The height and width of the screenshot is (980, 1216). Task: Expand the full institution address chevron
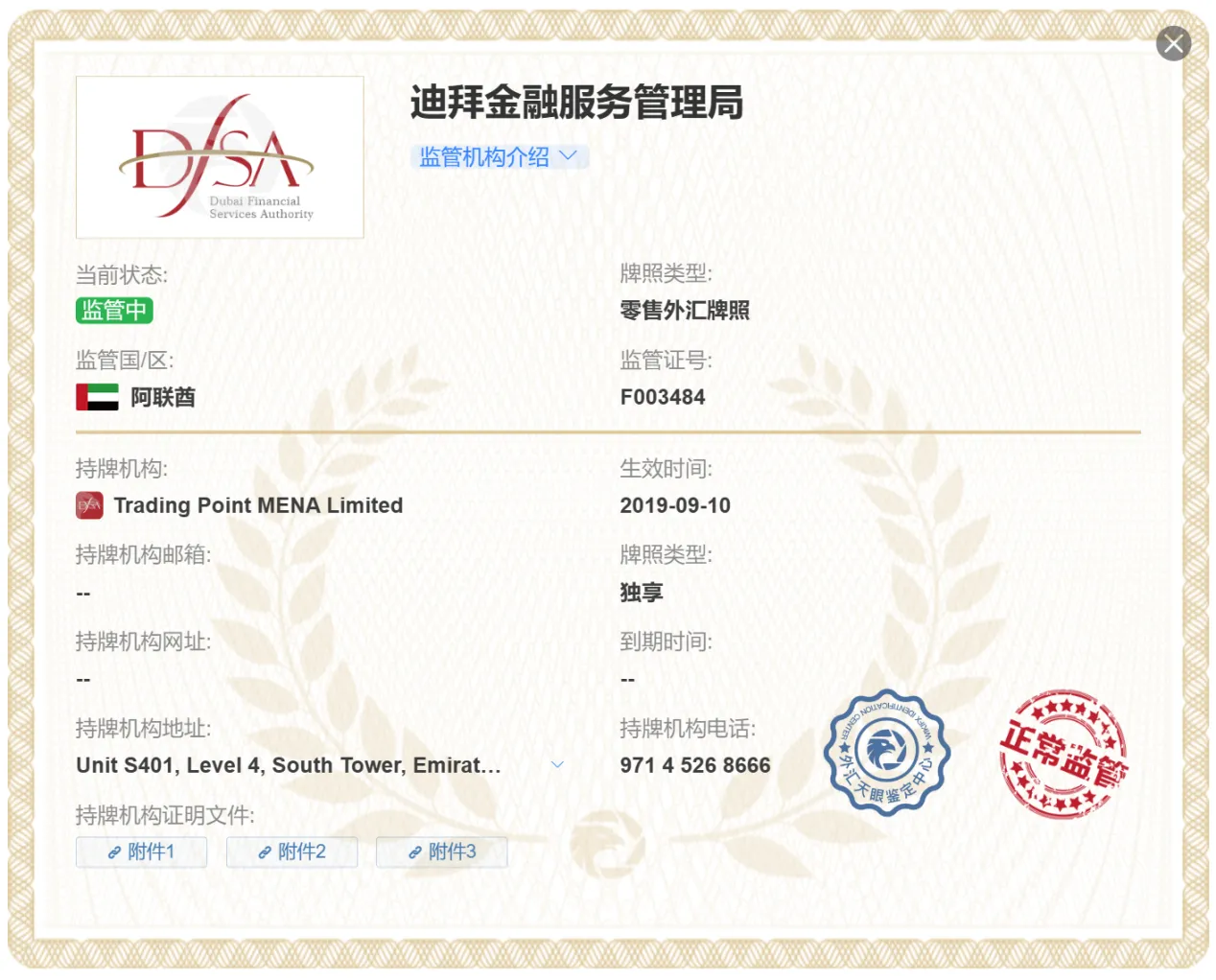point(557,765)
